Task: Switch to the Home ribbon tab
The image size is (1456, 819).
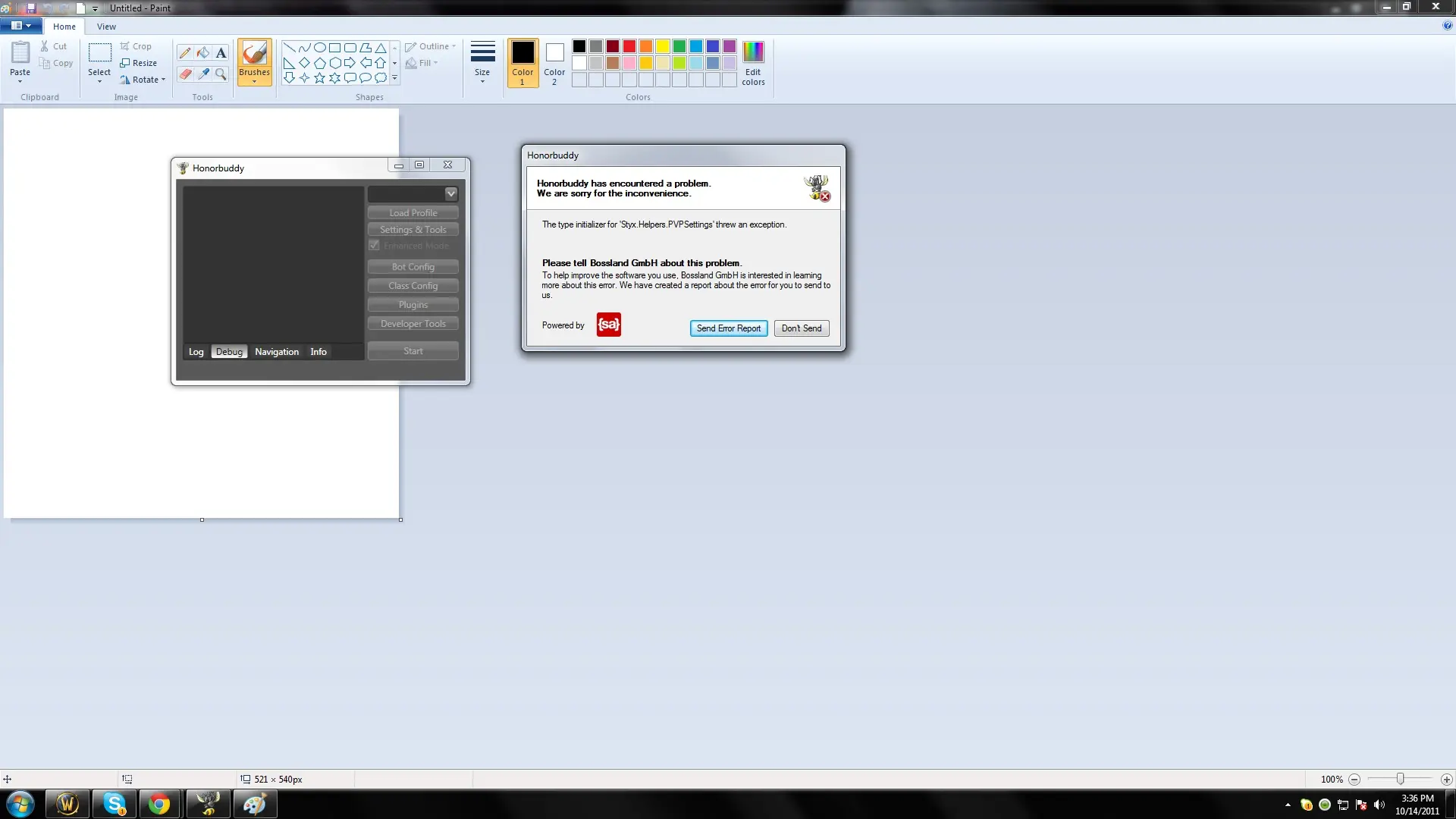Action: 64,27
